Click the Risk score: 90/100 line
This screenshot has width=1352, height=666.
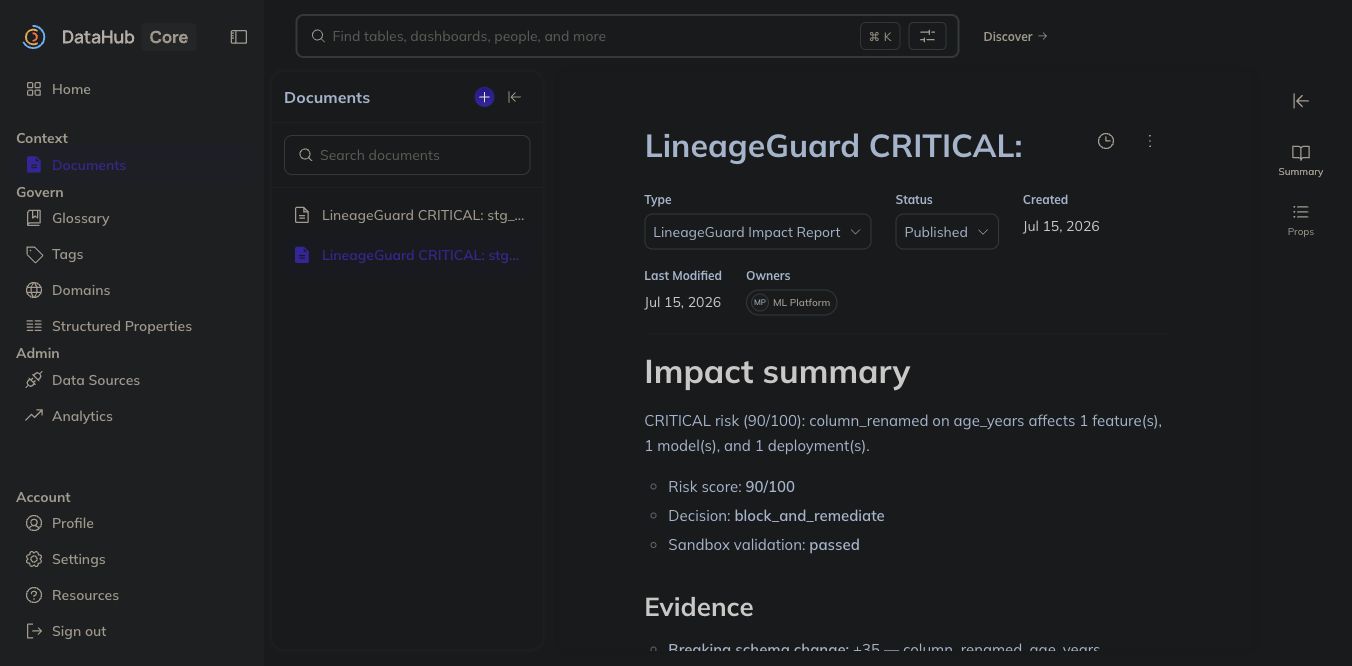[x=731, y=487]
